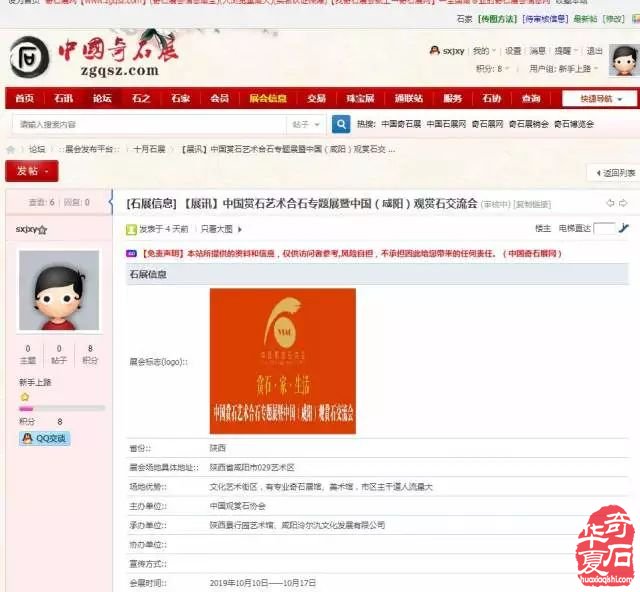Click the user icon next to sxjxy in header
Viewport: 640px width, 592px height.
pos(434,51)
